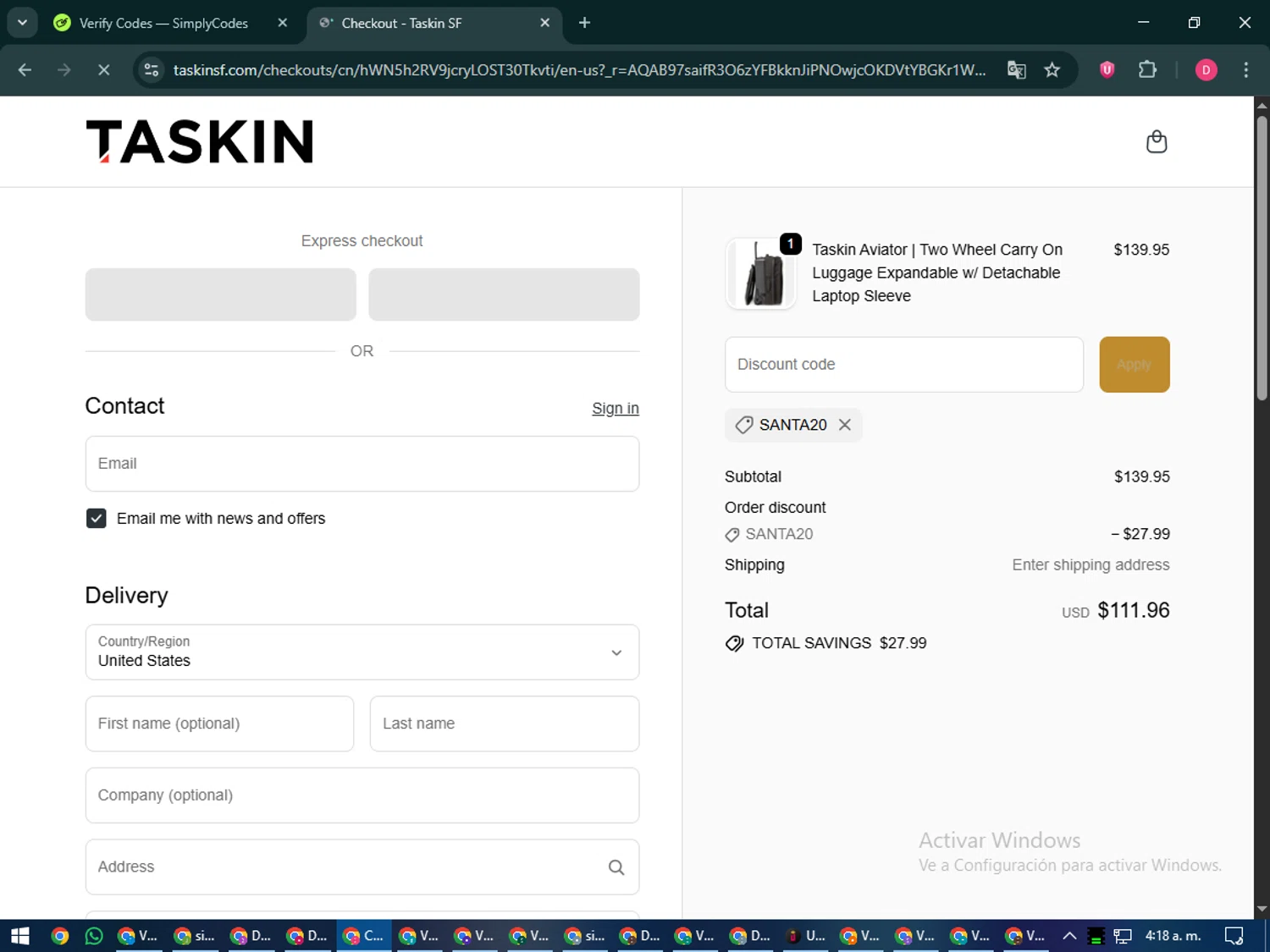Screen dimensions: 1270x952
Task: Click the Subtotal amount $139.95
Action: click(x=1141, y=477)
